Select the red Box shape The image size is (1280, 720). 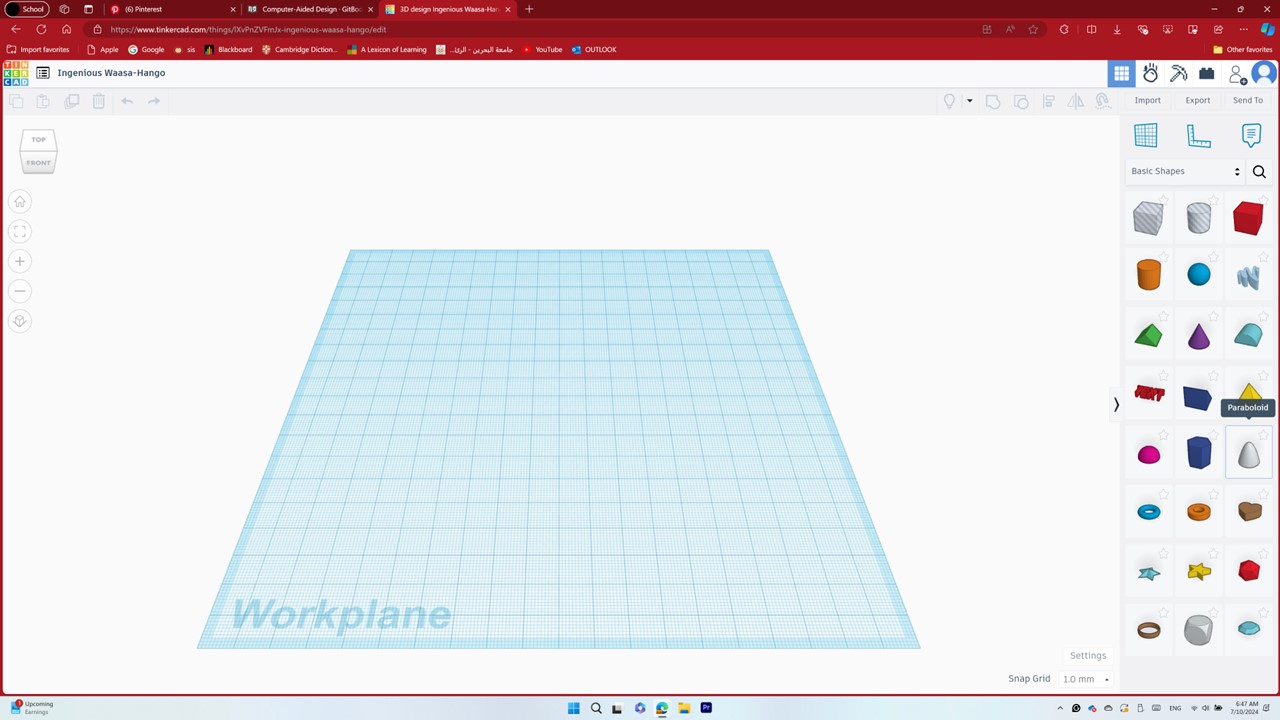tap(1248, 218)
